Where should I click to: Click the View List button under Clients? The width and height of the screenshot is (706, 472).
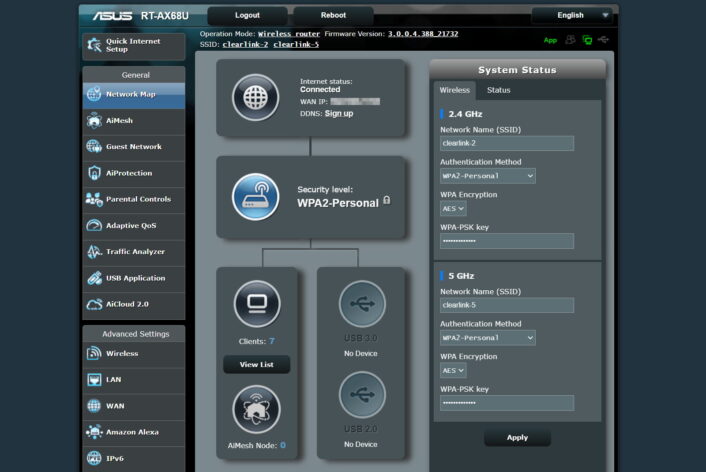(x=256, y=364)
